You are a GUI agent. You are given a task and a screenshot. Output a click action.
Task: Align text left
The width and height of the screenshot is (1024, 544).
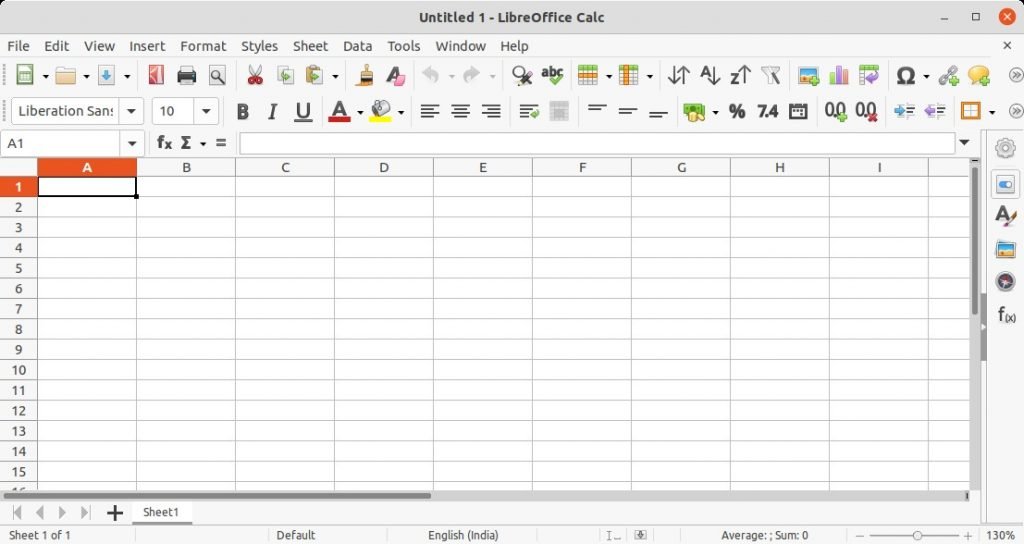[429, 111]
